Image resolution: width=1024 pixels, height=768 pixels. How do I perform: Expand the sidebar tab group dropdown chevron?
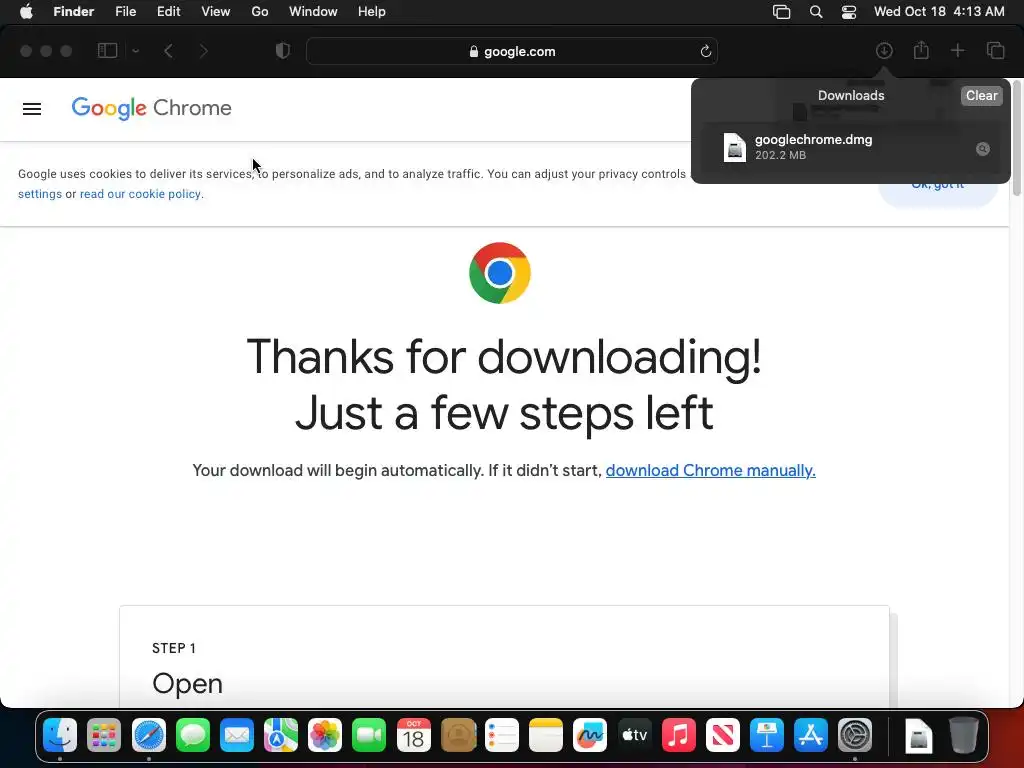[x=135, y=51]
